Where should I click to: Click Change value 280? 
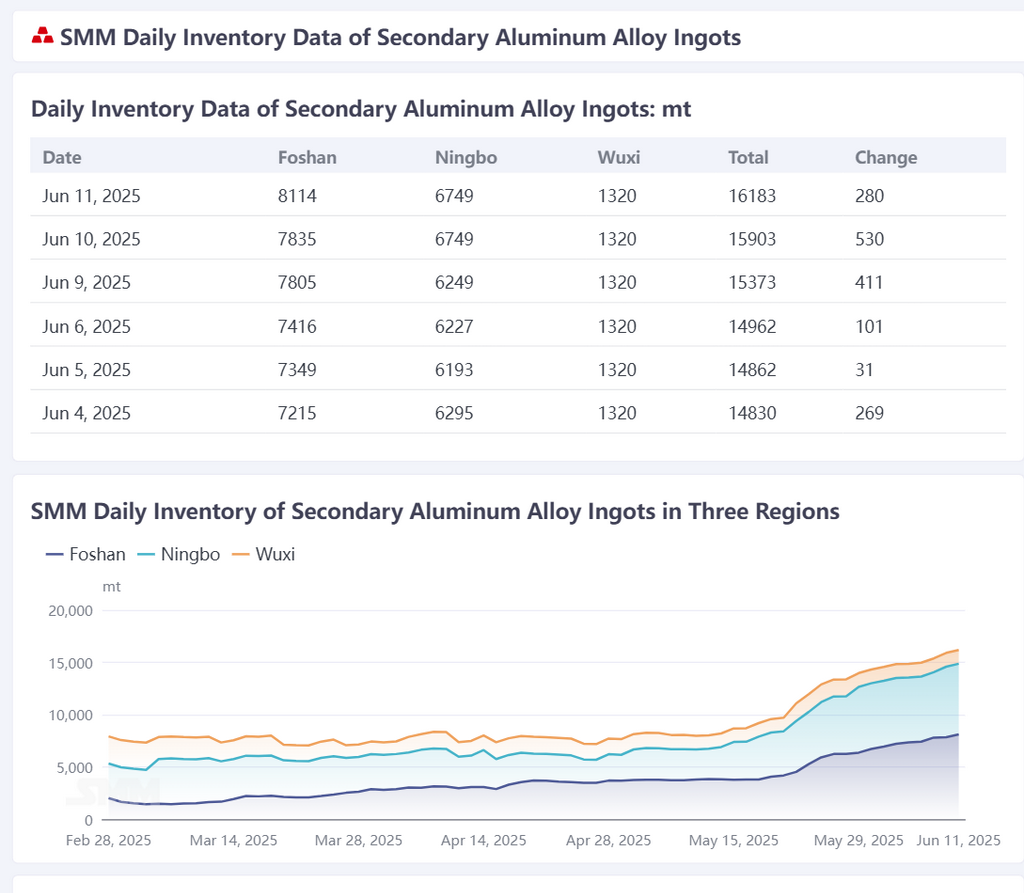coord(869,196)
